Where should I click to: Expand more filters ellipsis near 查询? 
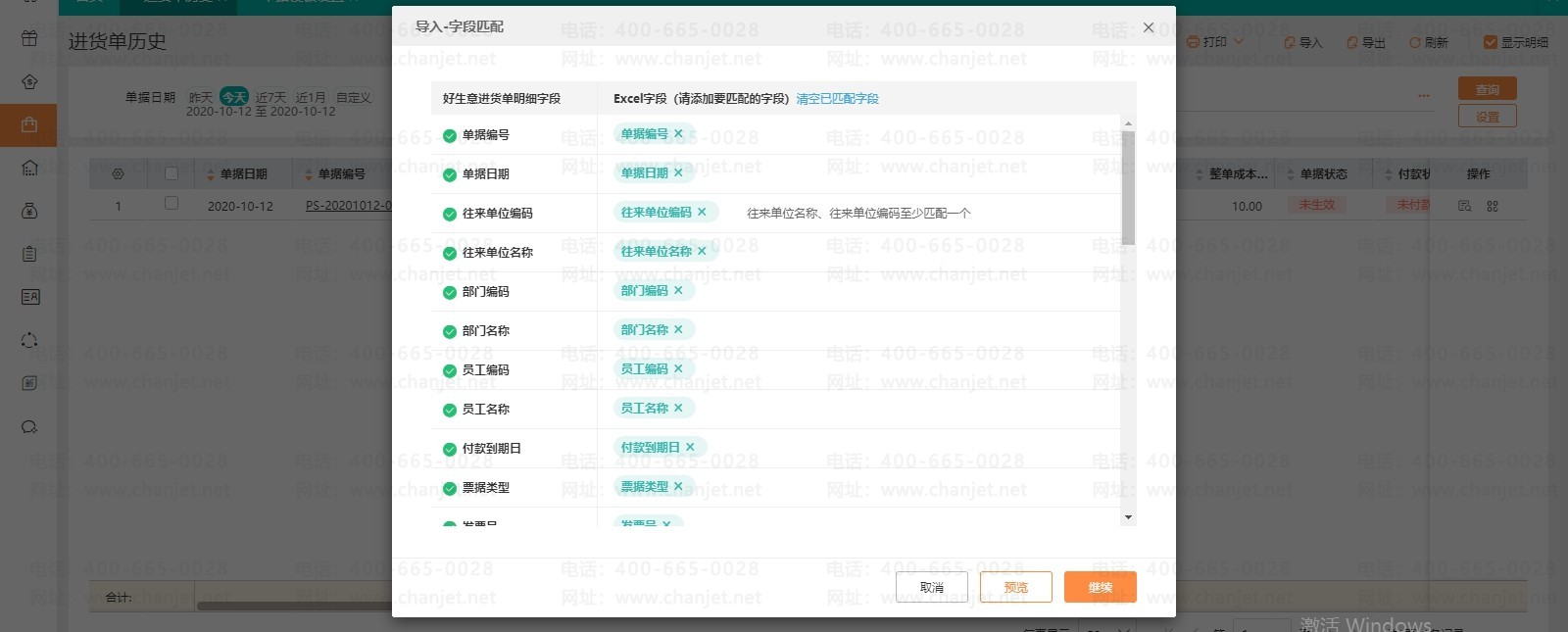point(1424,95)
